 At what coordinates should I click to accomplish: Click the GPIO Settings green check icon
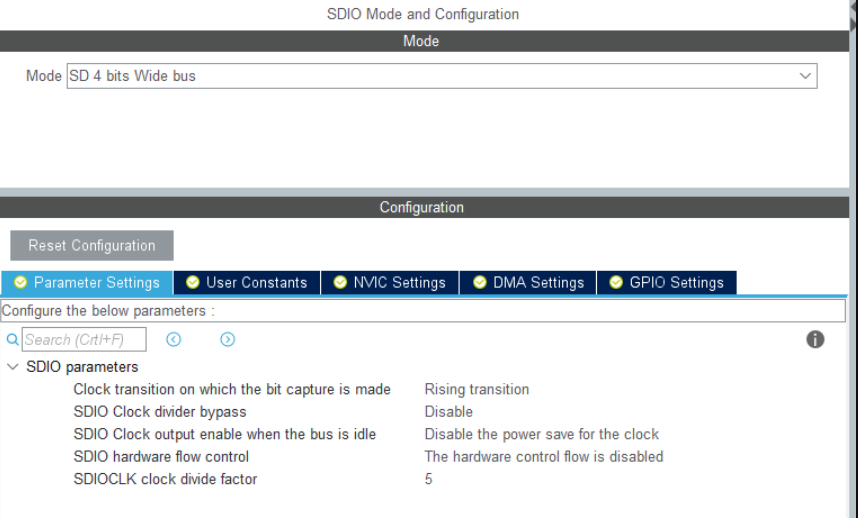(616, 283)
